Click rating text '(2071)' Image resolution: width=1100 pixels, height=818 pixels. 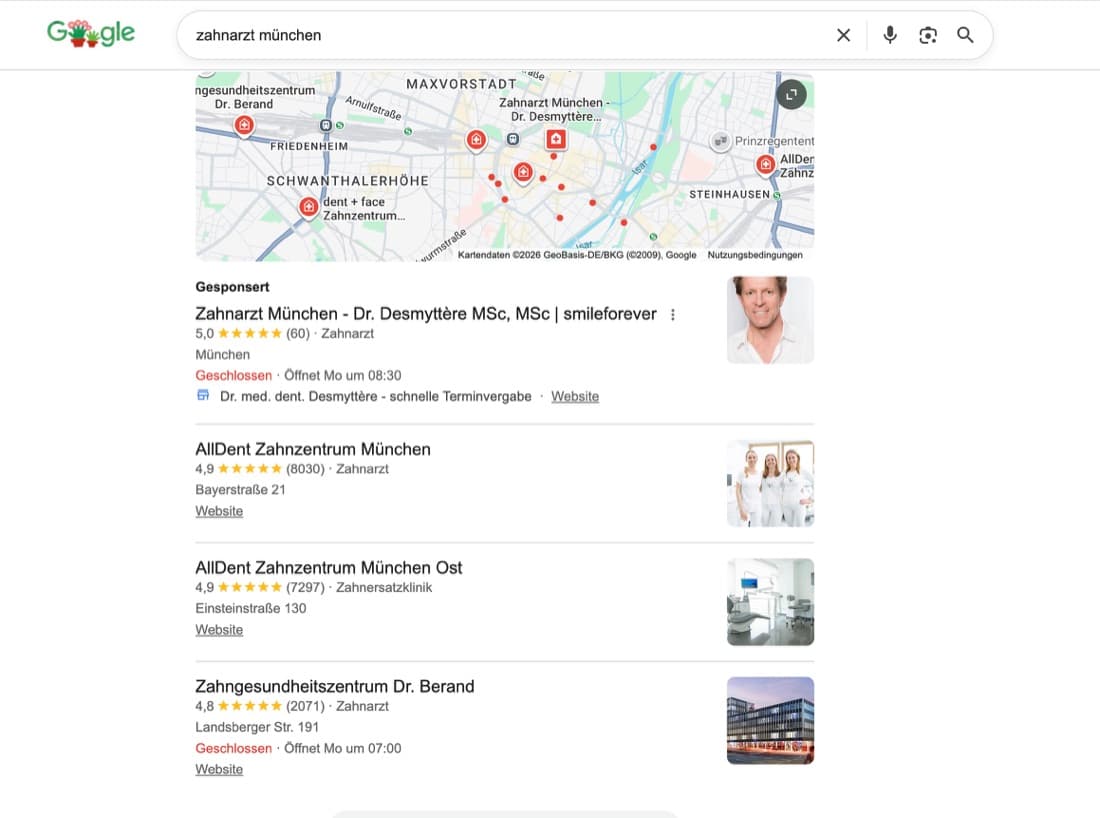pyautogui.click(x=305, y=706)
